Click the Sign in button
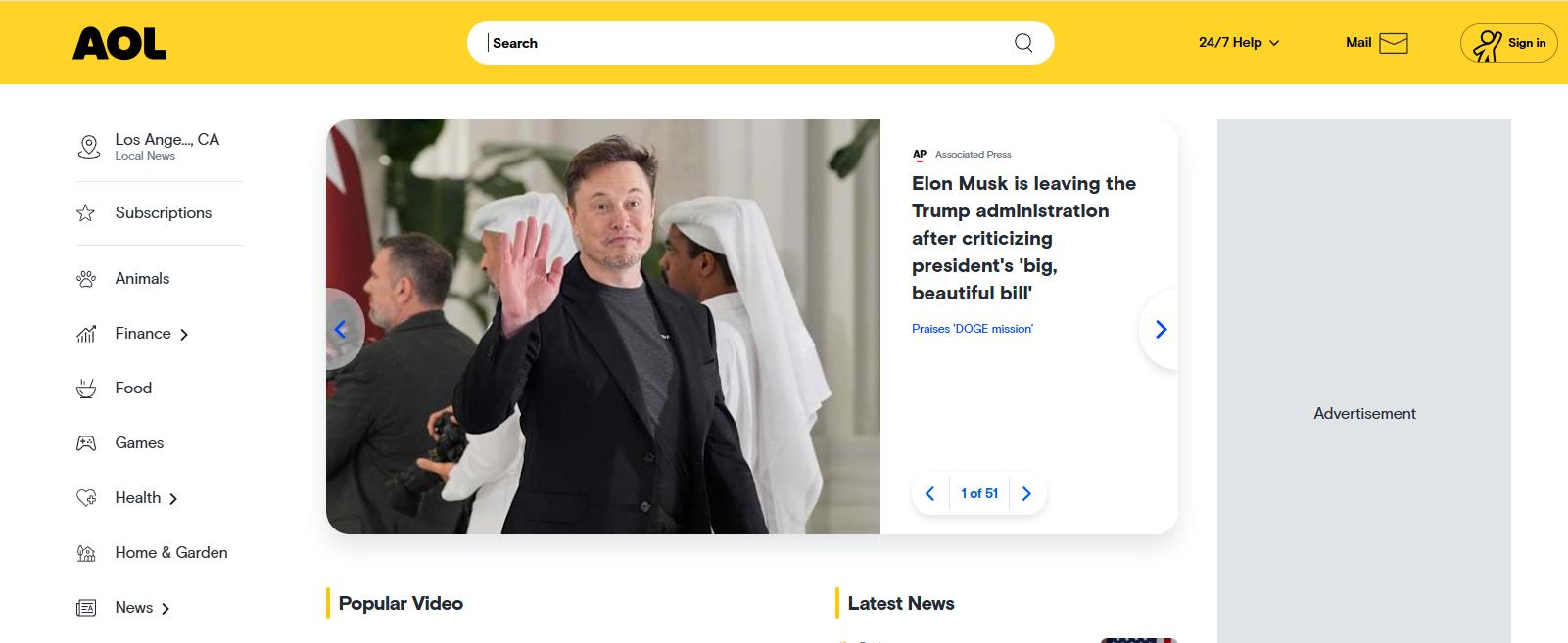Screen dimensions: 1568x643 tap(1508, 43)
